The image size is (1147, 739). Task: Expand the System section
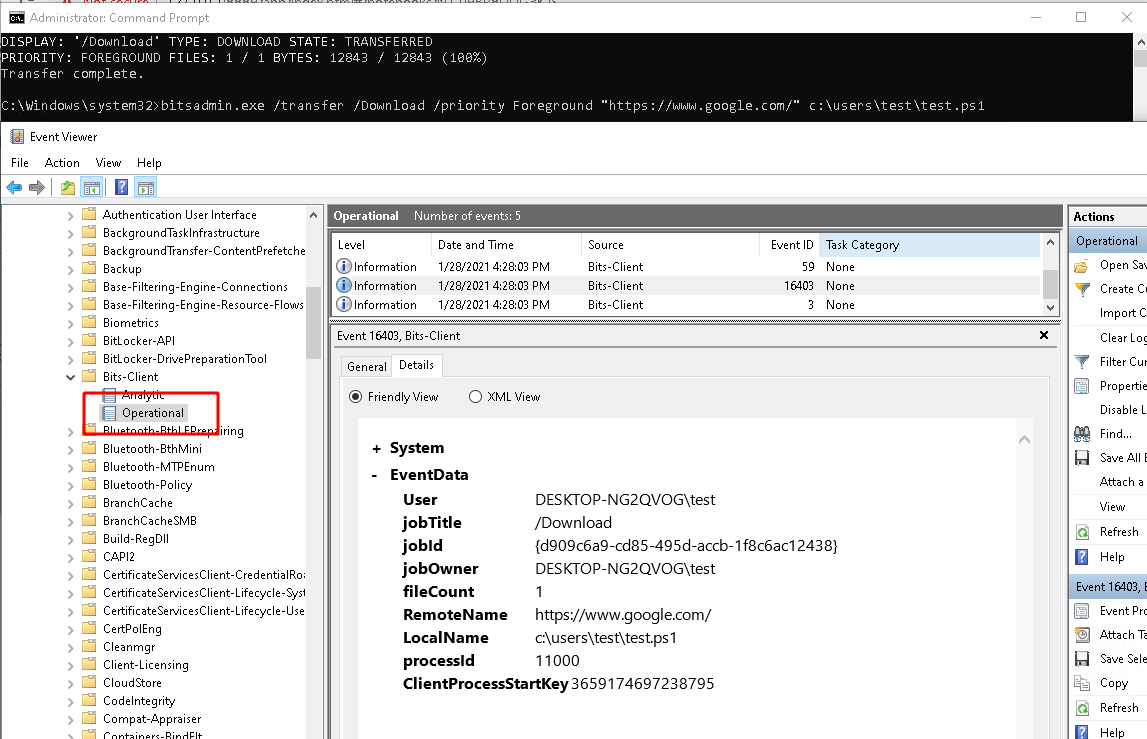pyautogui.click(x=376, y=449)
